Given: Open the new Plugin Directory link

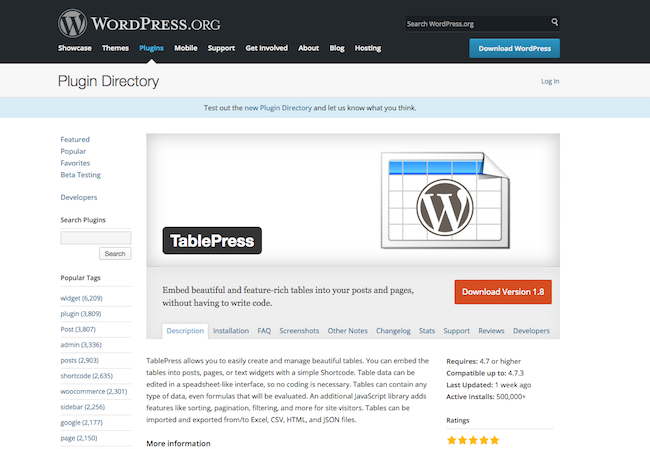Looking at the screenshot, I should [278, 108].
